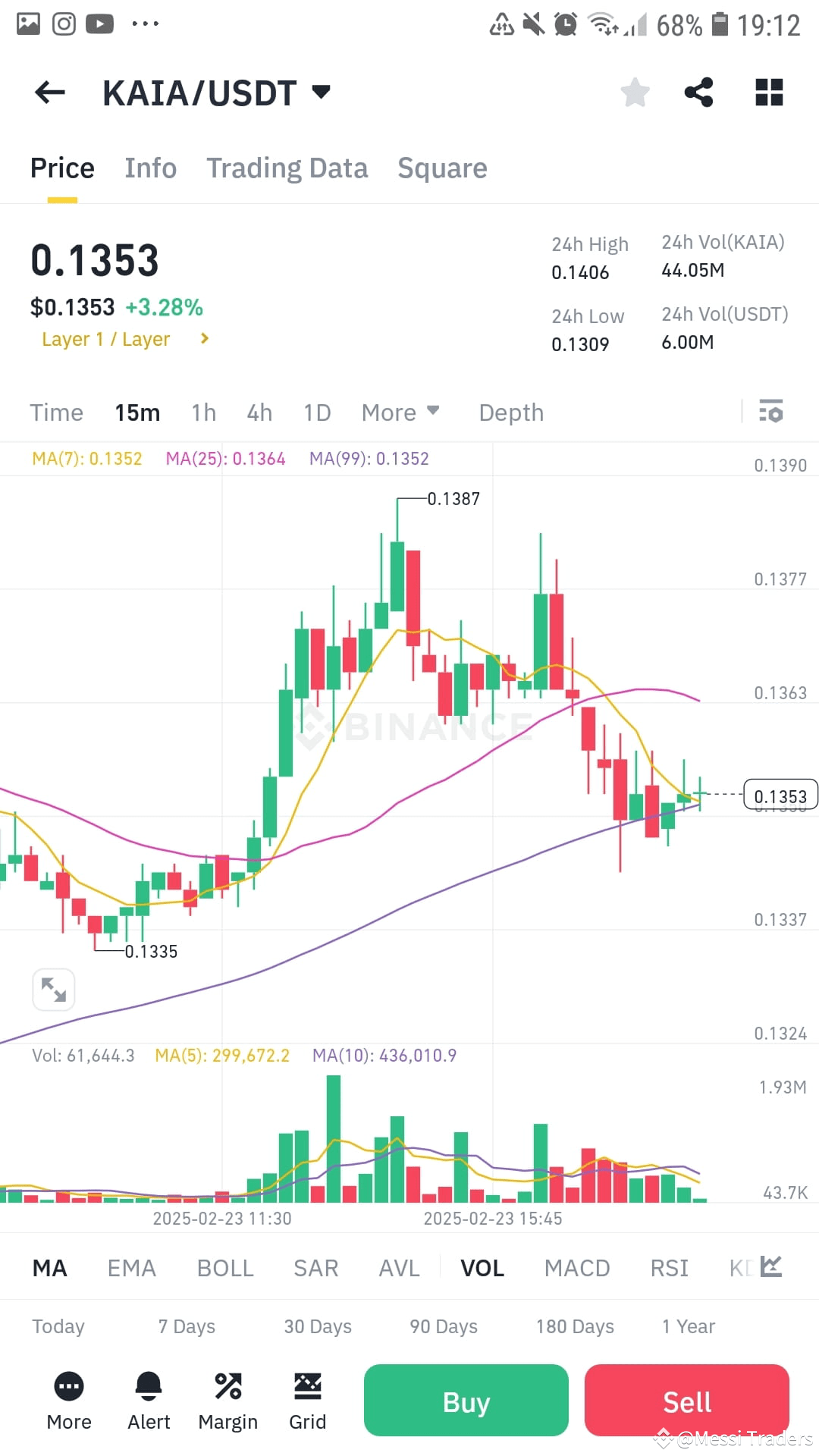The image size is (819, 1456).
Task: Expand the More timeframe dropdown
Action: (x=400, y=412)
